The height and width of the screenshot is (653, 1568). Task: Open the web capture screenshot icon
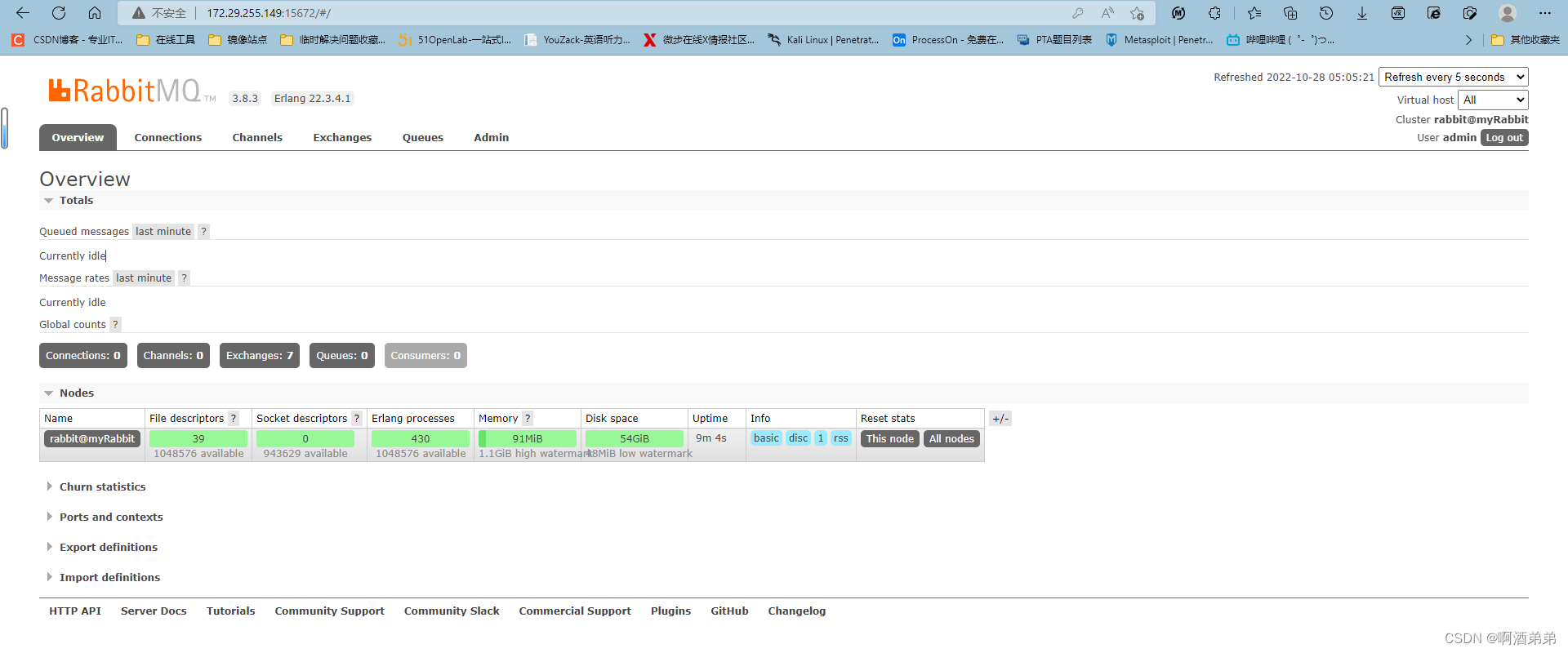coord(1470,13)
